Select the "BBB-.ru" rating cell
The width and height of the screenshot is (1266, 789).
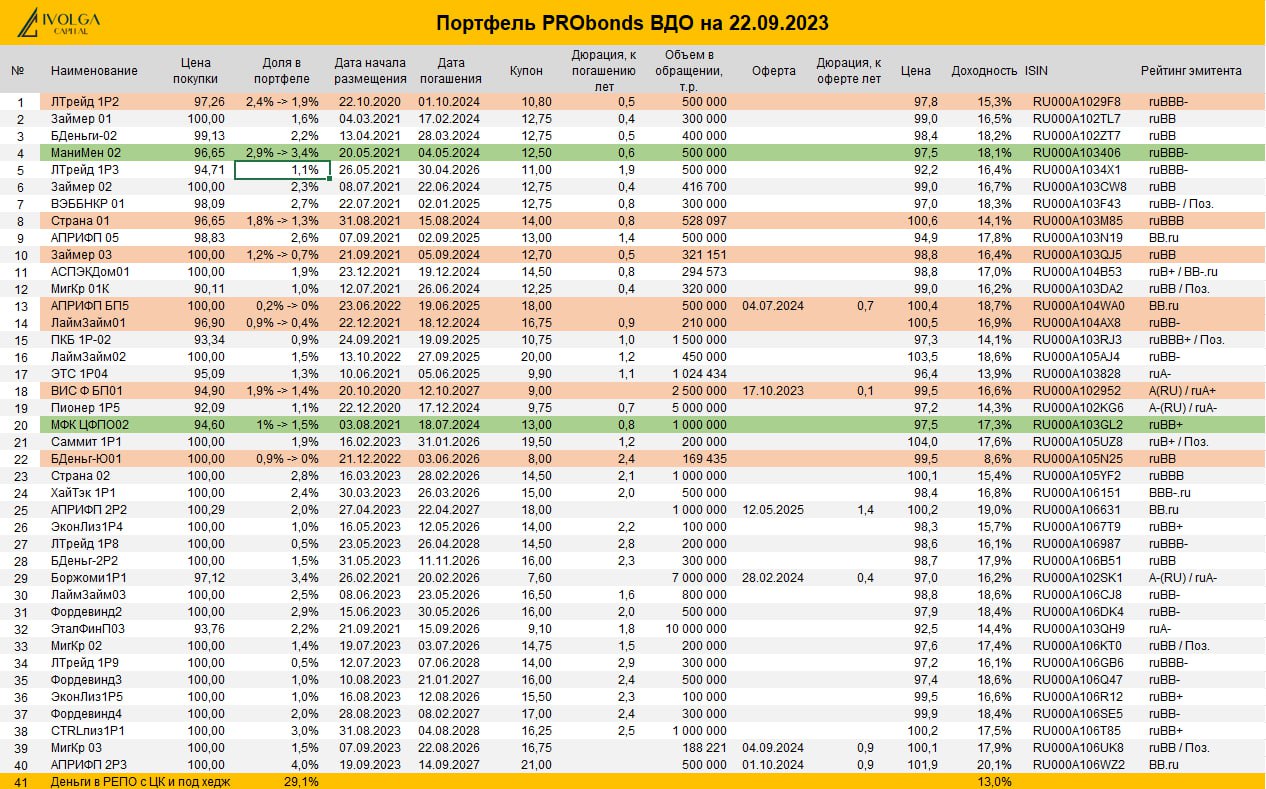tap(1169, 493)
